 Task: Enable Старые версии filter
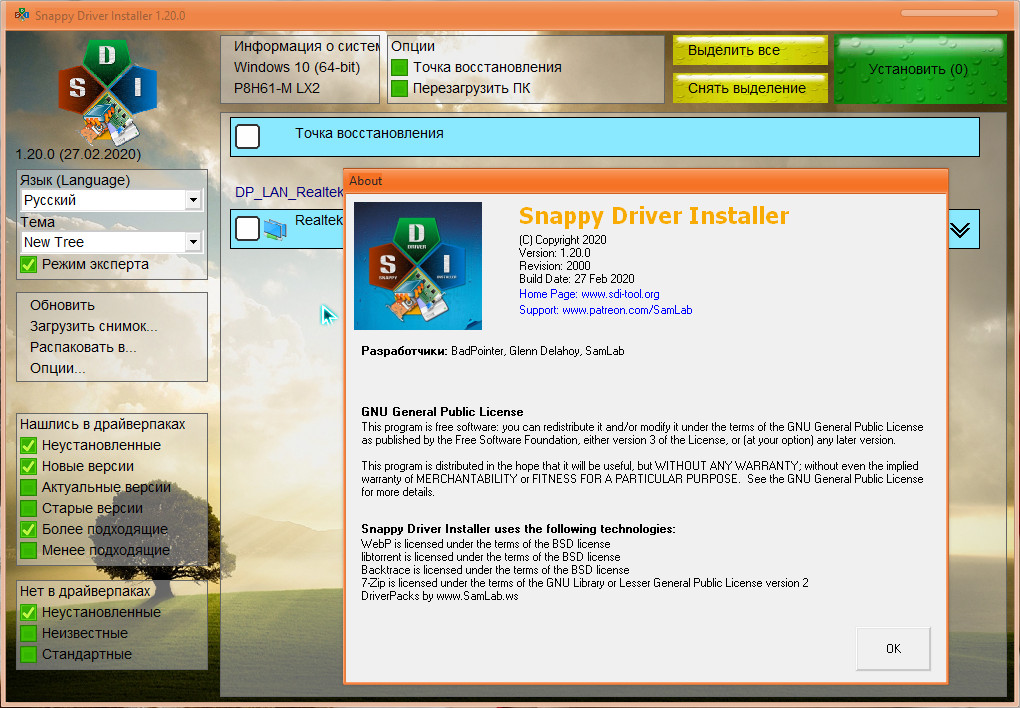tap(28, 508)
